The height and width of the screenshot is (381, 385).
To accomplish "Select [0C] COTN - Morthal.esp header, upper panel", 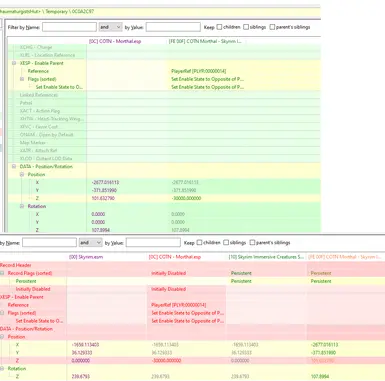I will coord(115,41).
